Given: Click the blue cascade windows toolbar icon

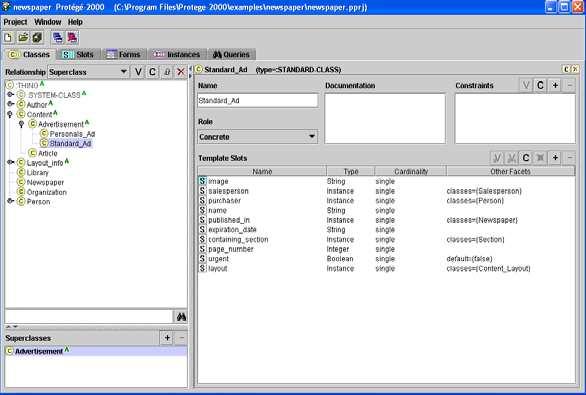Looking at the screenshot, I should click(x=58, y=37).
